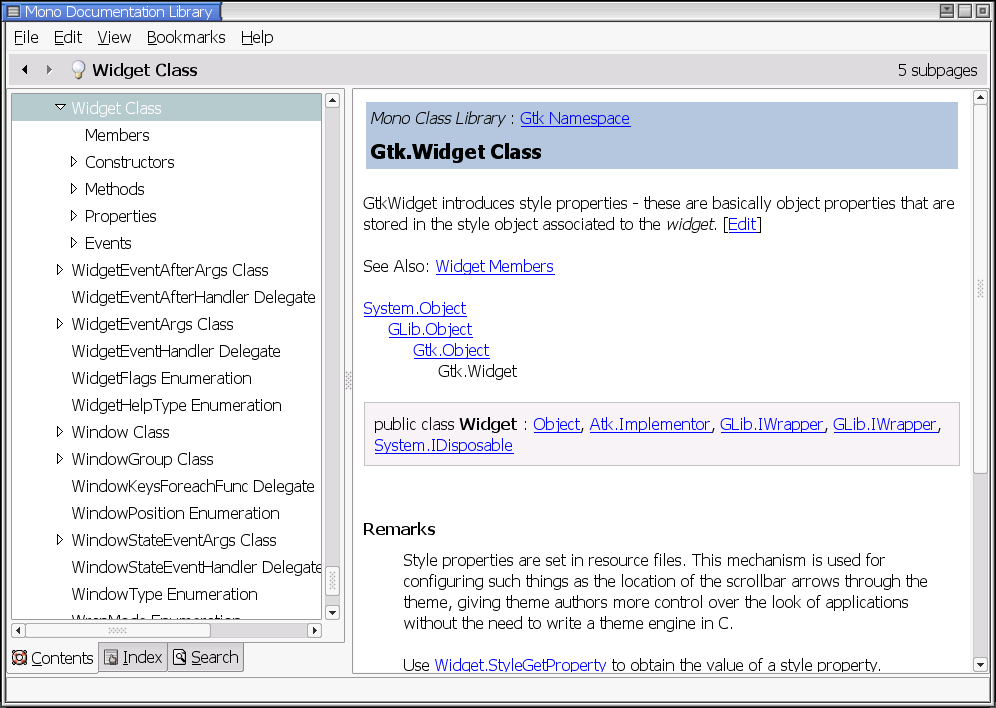Viewport: 996px width, 708px height.
Task: Open the Object link in class declaration
Action: point(556,424)
